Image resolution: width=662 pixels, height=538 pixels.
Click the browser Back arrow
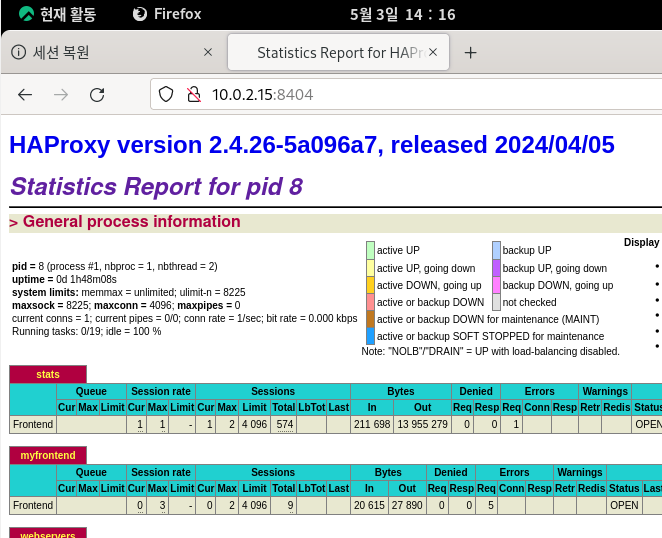coord(25,95)
